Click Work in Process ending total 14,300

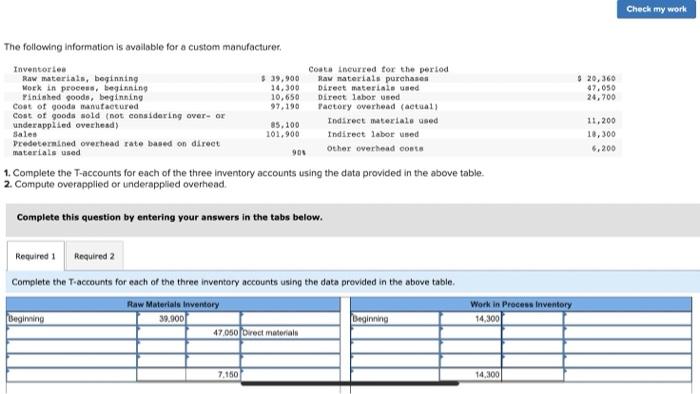click(471, 374)
